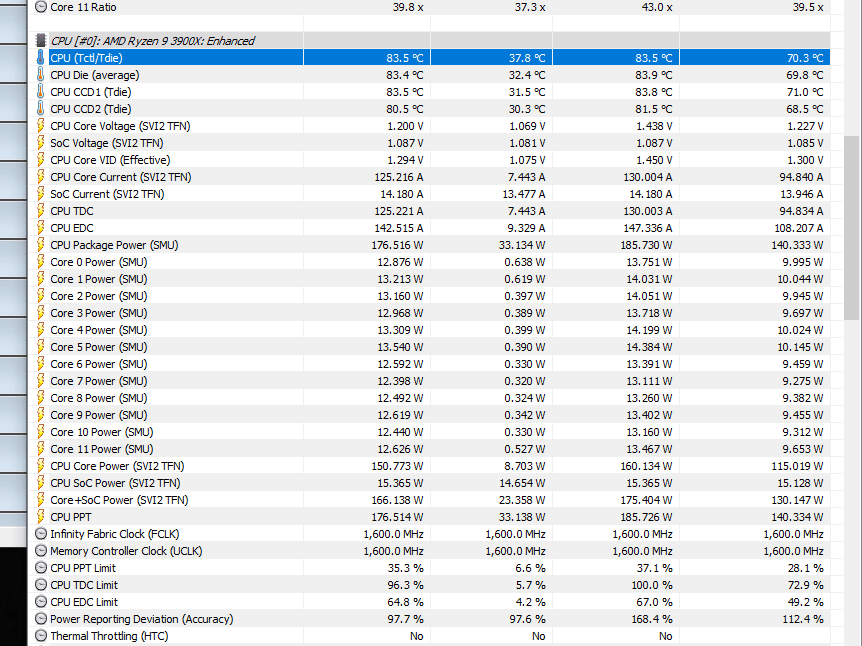Click the CPU CCD2 (Tdie) label
Screen dimensions: 862x646
(91, 109)
